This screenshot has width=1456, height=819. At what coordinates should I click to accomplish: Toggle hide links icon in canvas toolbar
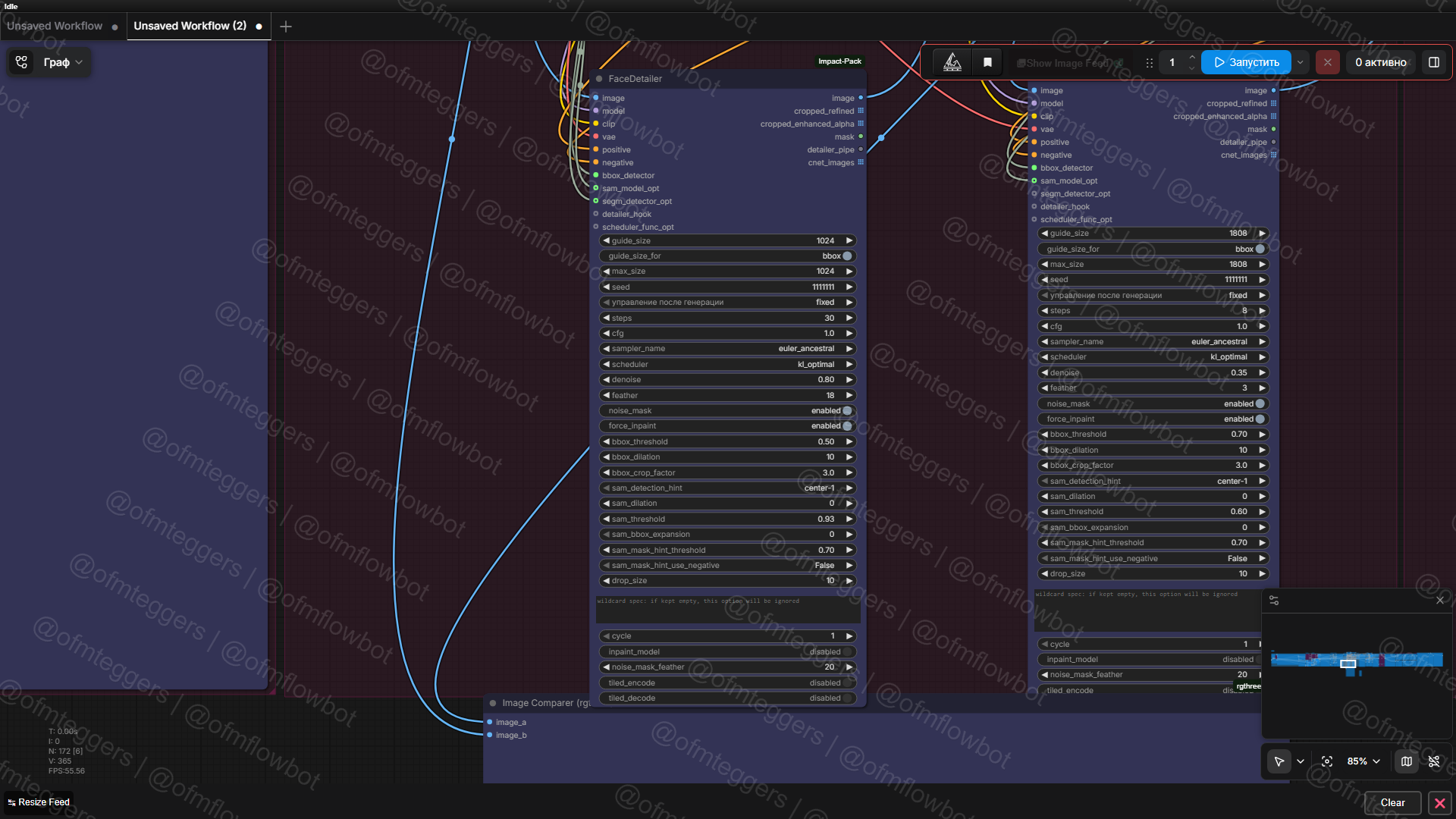[1433, 761]
